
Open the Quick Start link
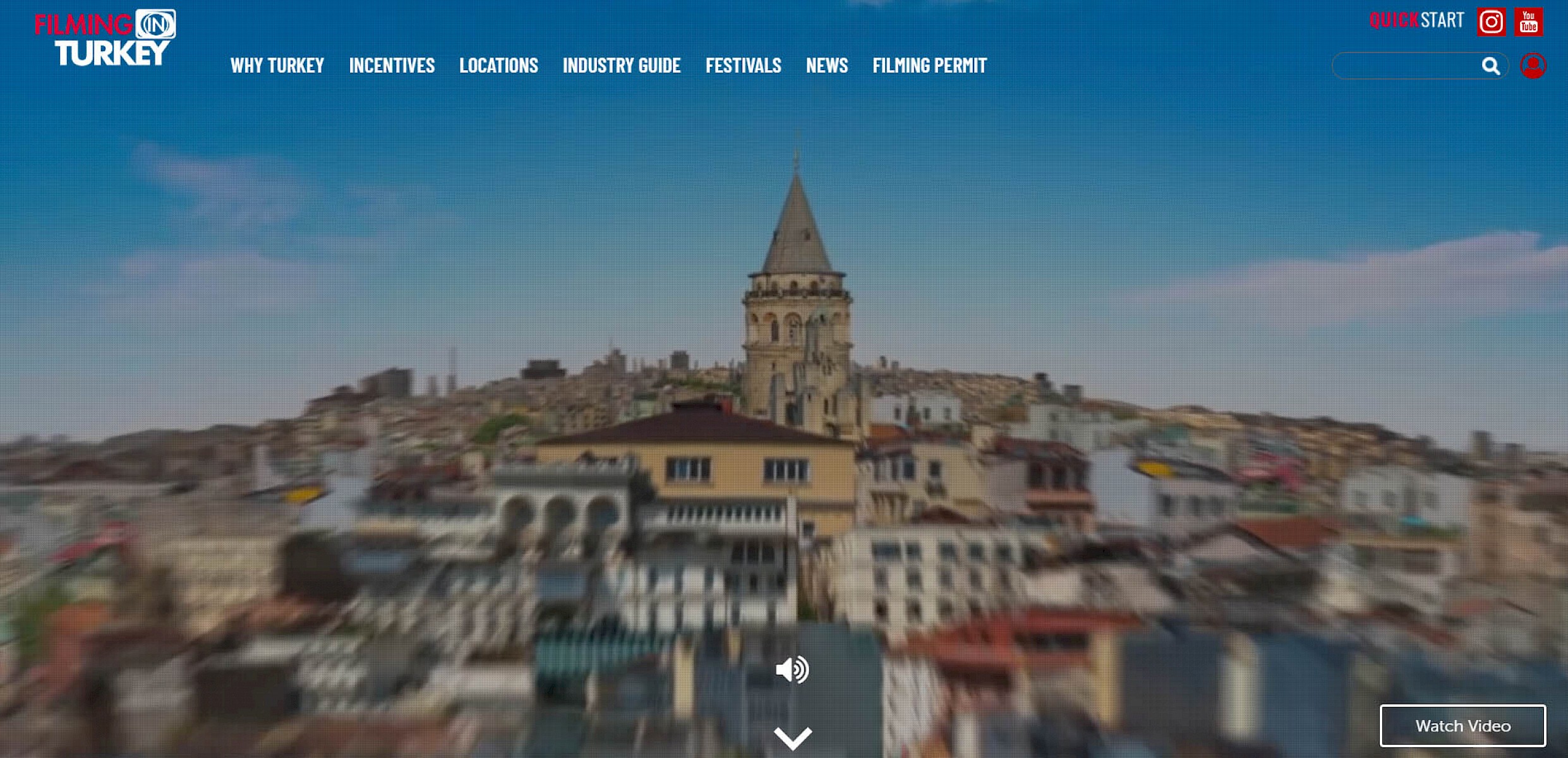pyautogui.click(x=1416, y=20)
